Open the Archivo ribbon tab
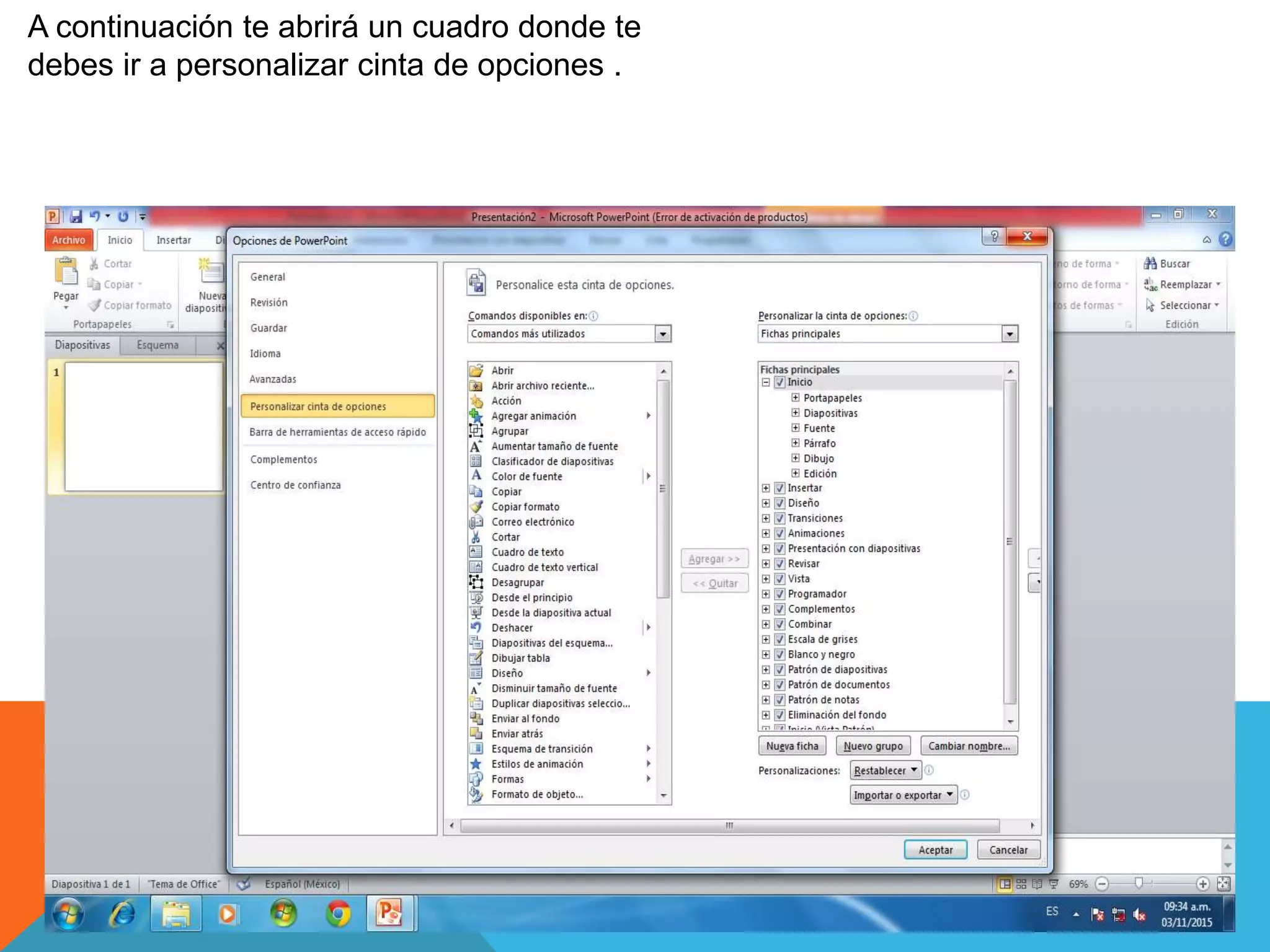The image size is (1270, 952). pos(69,240)
